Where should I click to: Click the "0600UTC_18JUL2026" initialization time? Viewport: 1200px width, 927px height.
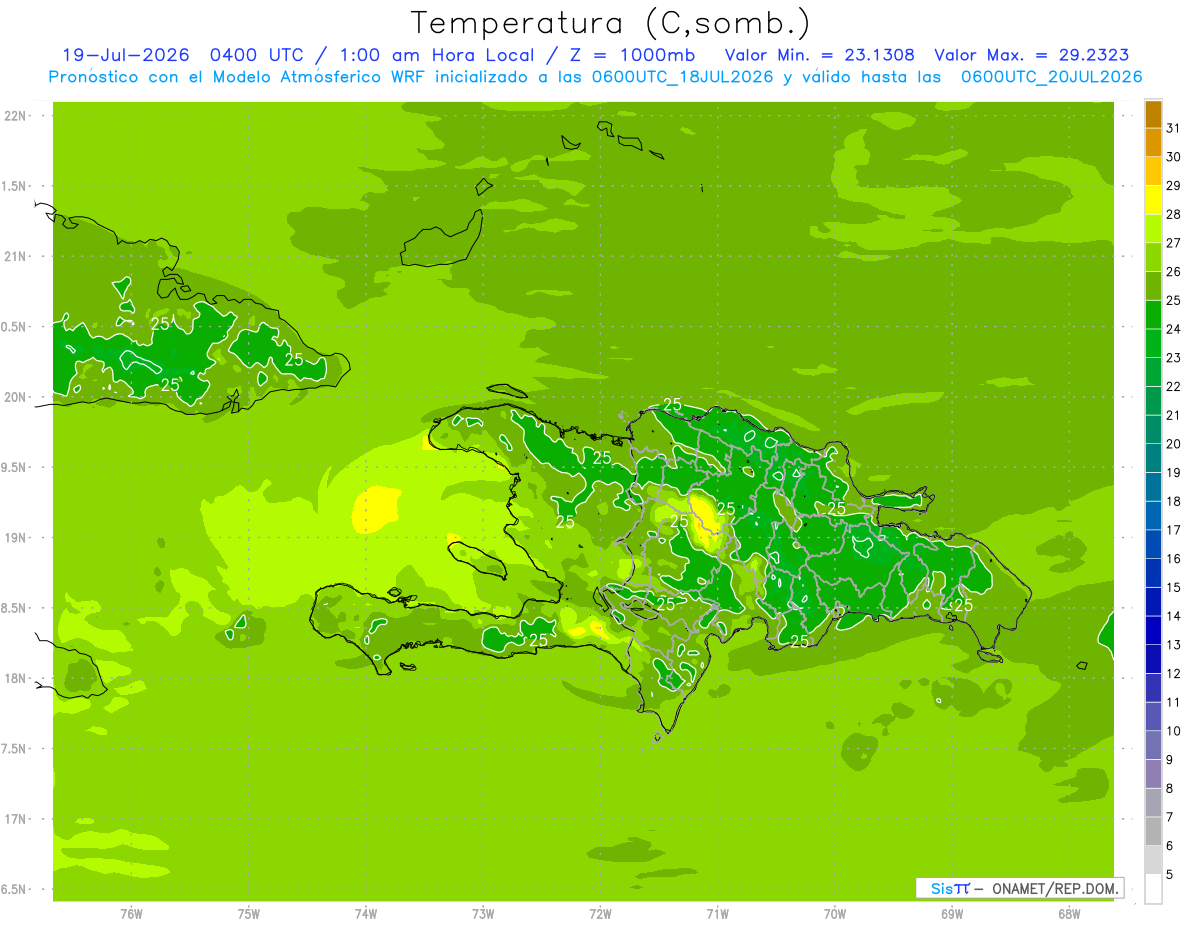point(682,77)
